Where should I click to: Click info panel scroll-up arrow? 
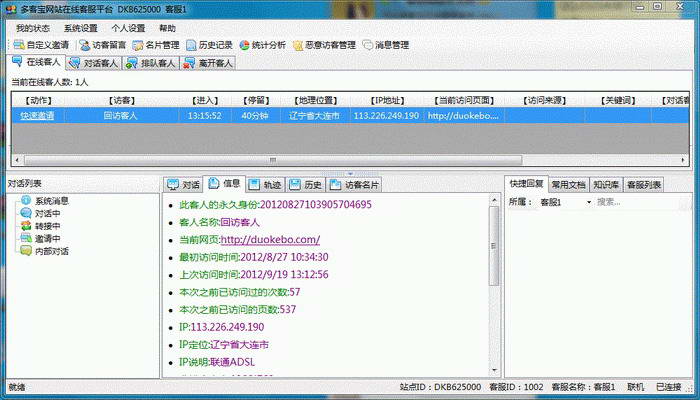tap(494, 200)
